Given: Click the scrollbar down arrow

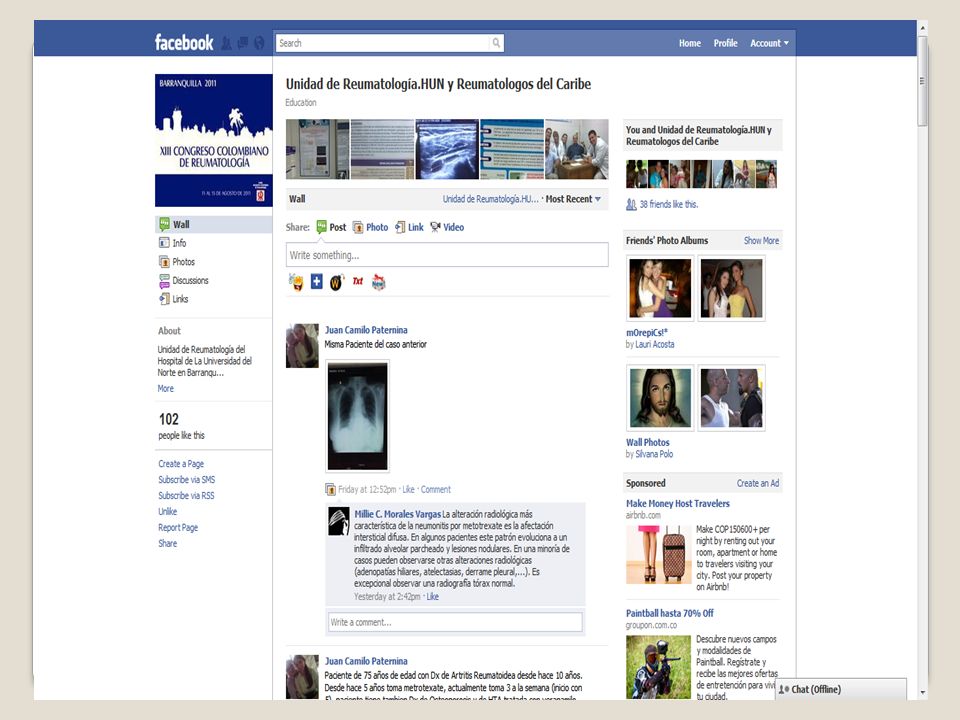Looking at the screenshot, I should pyautogui.click(x=922, y=693).
